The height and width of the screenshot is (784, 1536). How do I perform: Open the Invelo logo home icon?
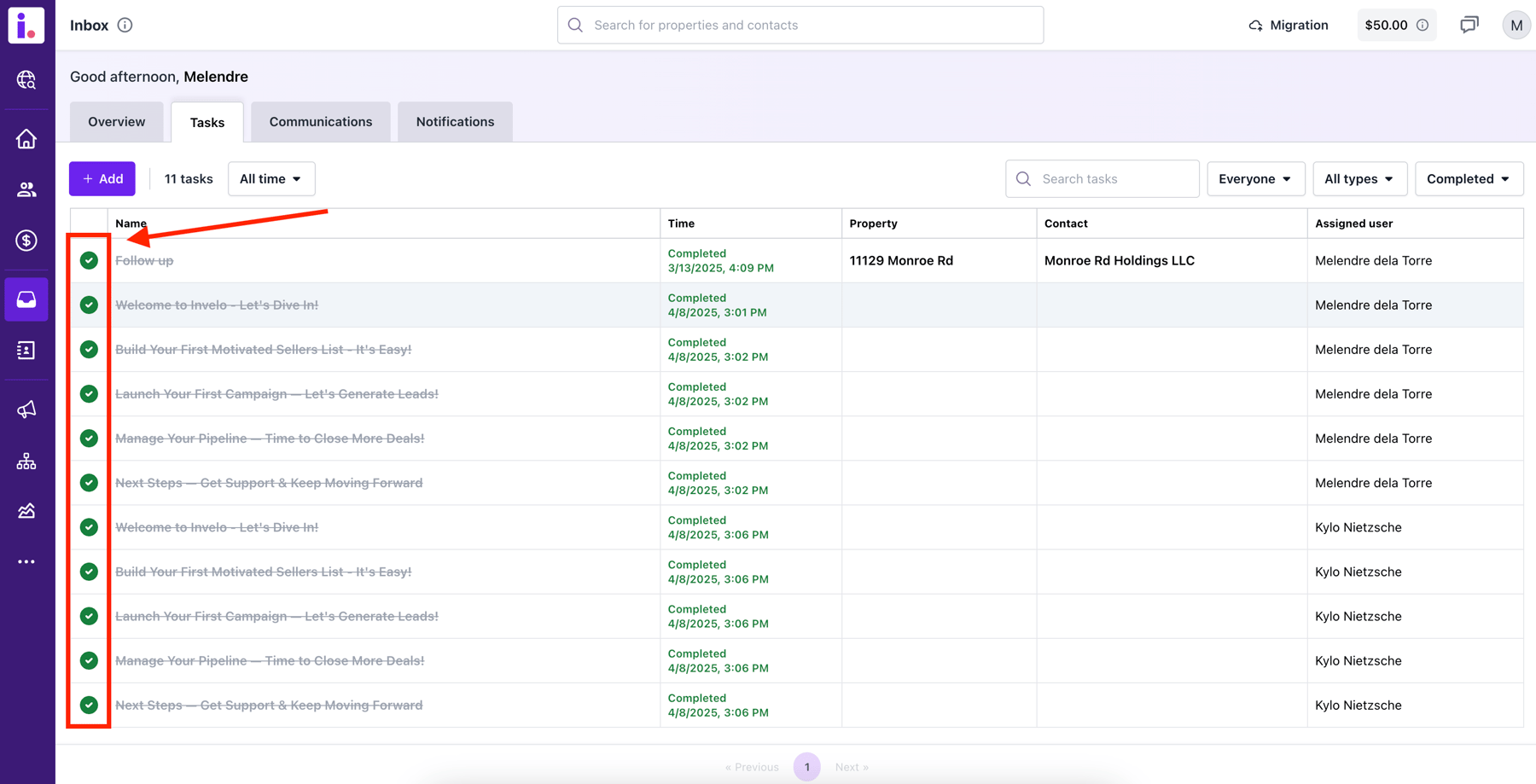pos(26,25)
